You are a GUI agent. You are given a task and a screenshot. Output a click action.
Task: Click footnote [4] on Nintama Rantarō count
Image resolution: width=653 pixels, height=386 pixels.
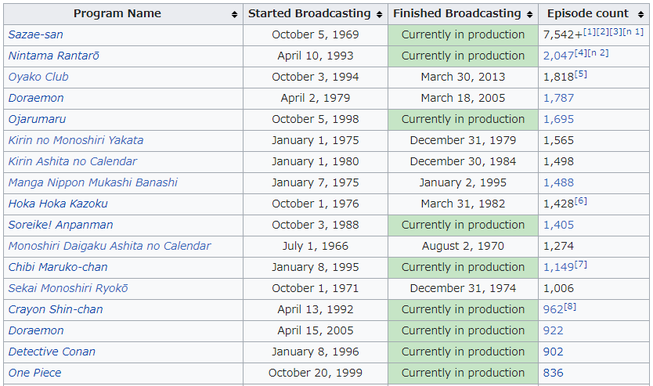[x=581, y=53]
